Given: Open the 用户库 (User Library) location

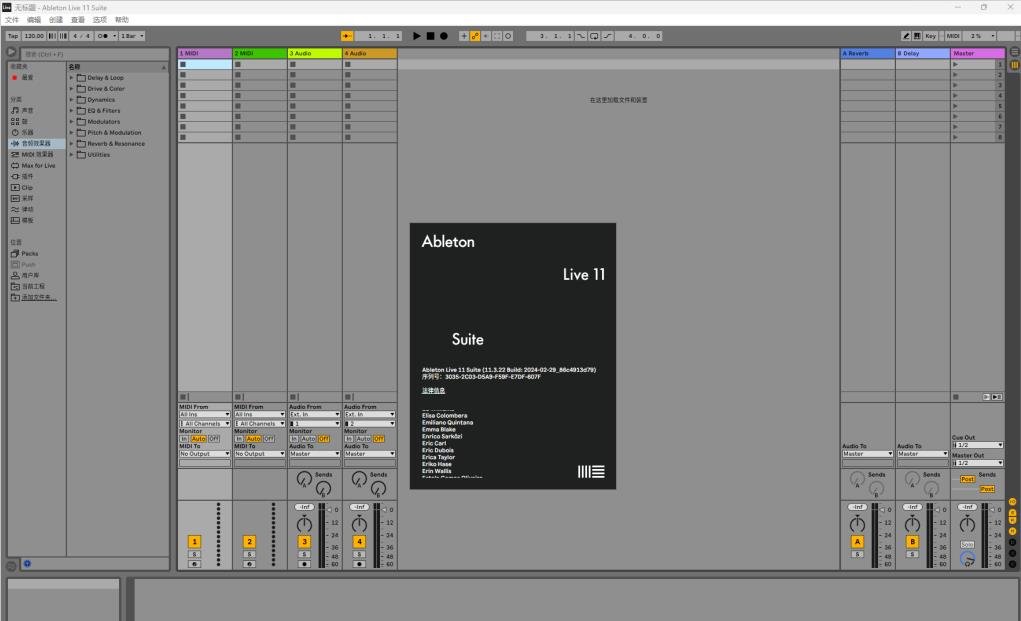Looking at the screenshot, I should coord(25,275).
